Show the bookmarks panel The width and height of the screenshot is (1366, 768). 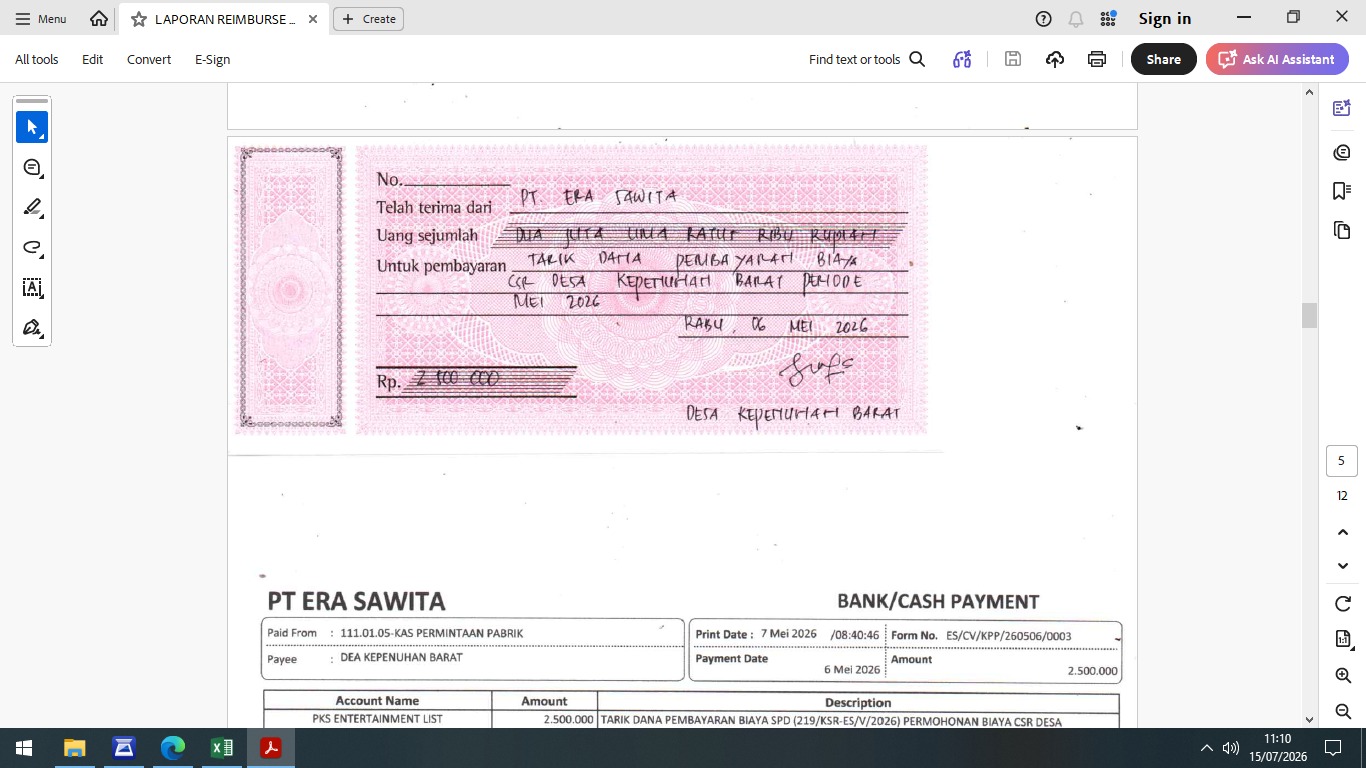pyautogui.click(x=1342, y=191)
